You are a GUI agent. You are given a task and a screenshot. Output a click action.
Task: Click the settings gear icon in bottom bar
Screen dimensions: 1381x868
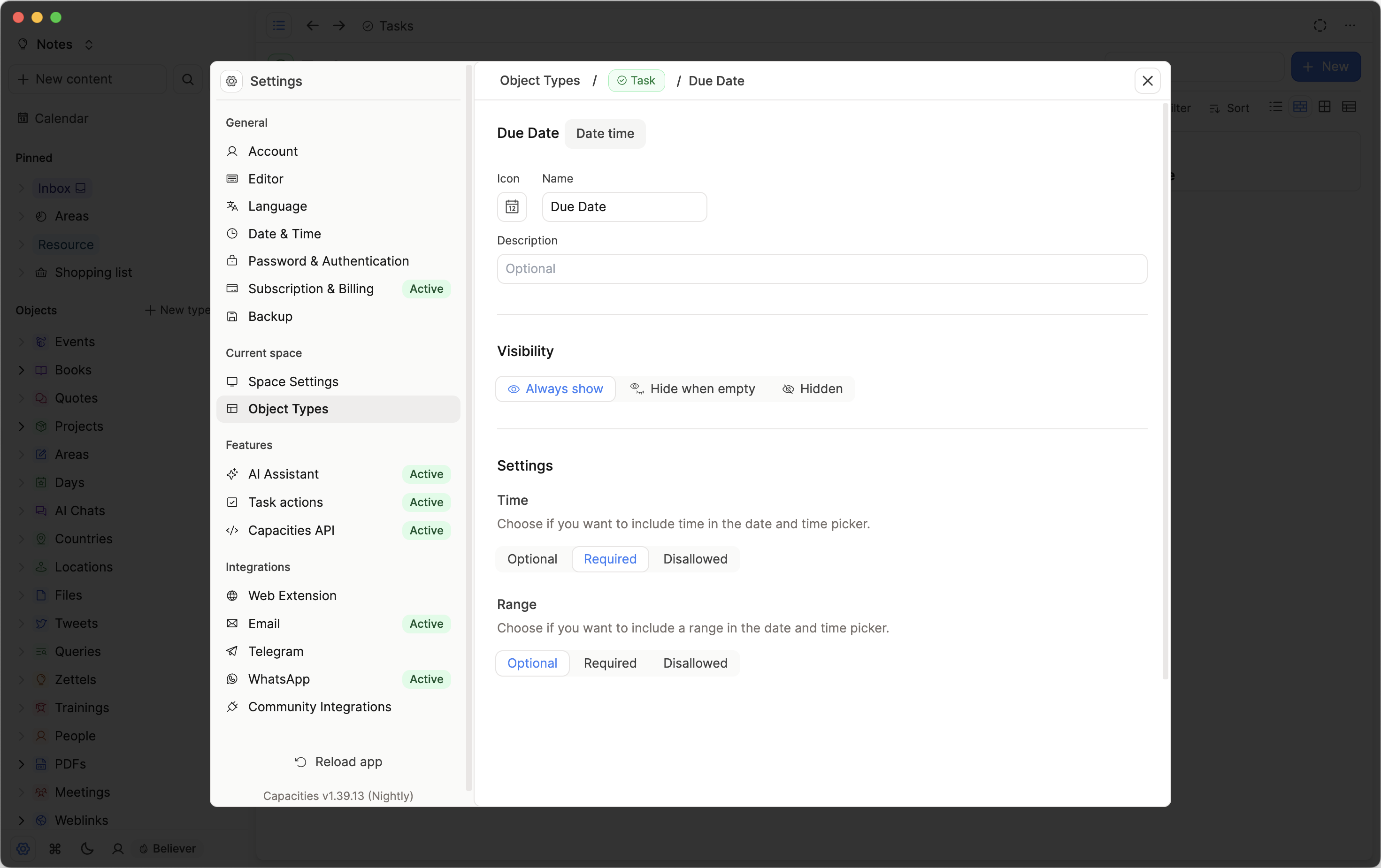[23, 848]
